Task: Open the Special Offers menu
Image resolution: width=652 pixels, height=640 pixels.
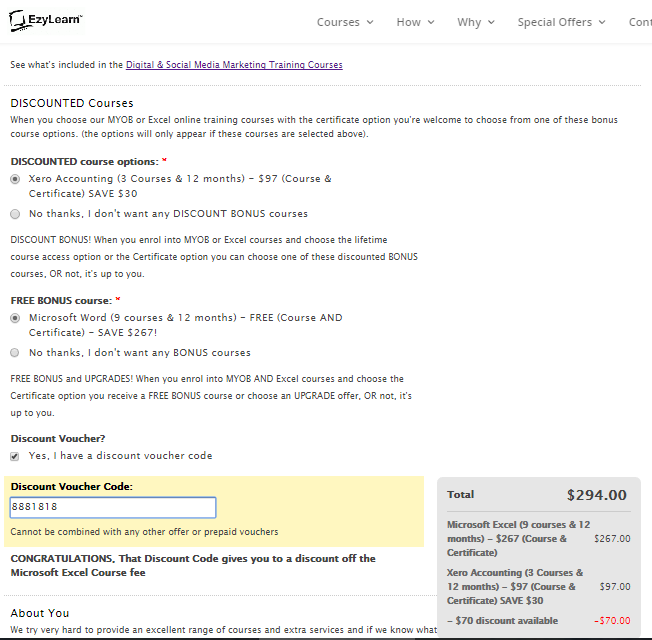Action: click(x=561, y=22)
